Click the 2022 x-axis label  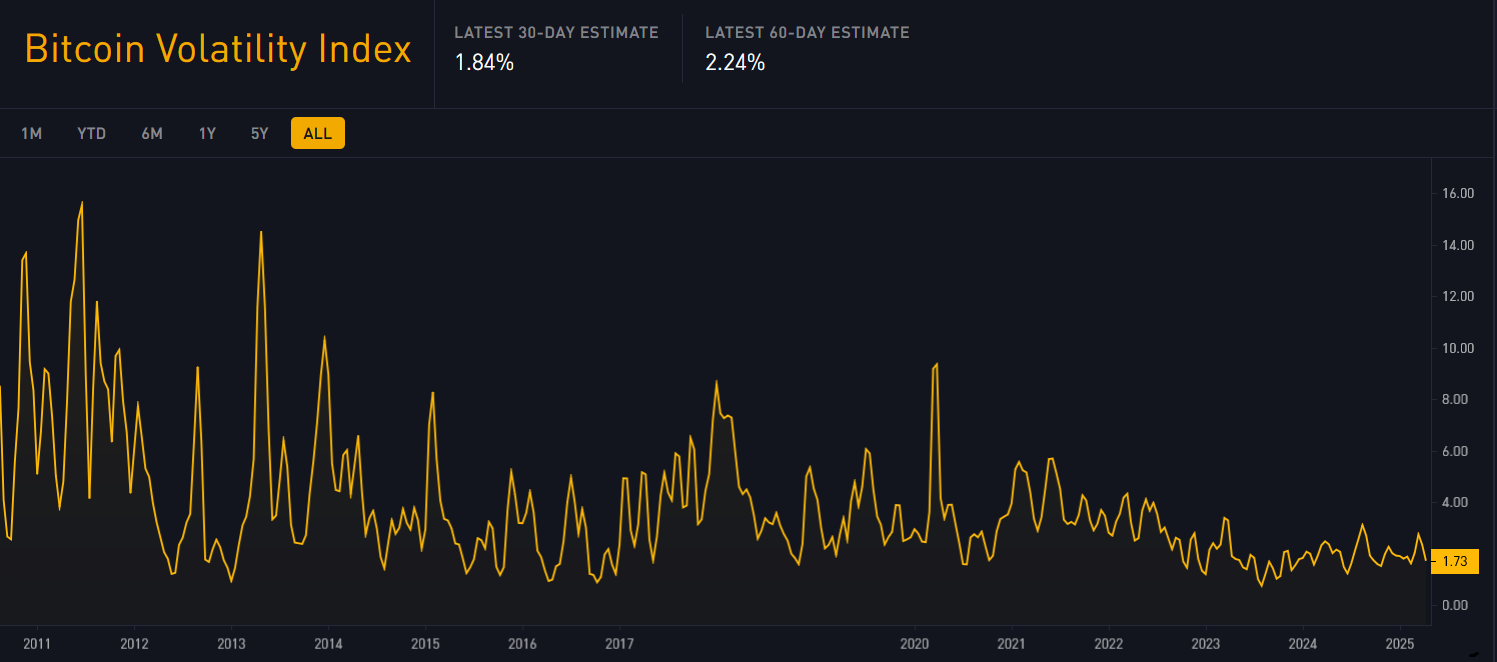[x=1109, y=643]
